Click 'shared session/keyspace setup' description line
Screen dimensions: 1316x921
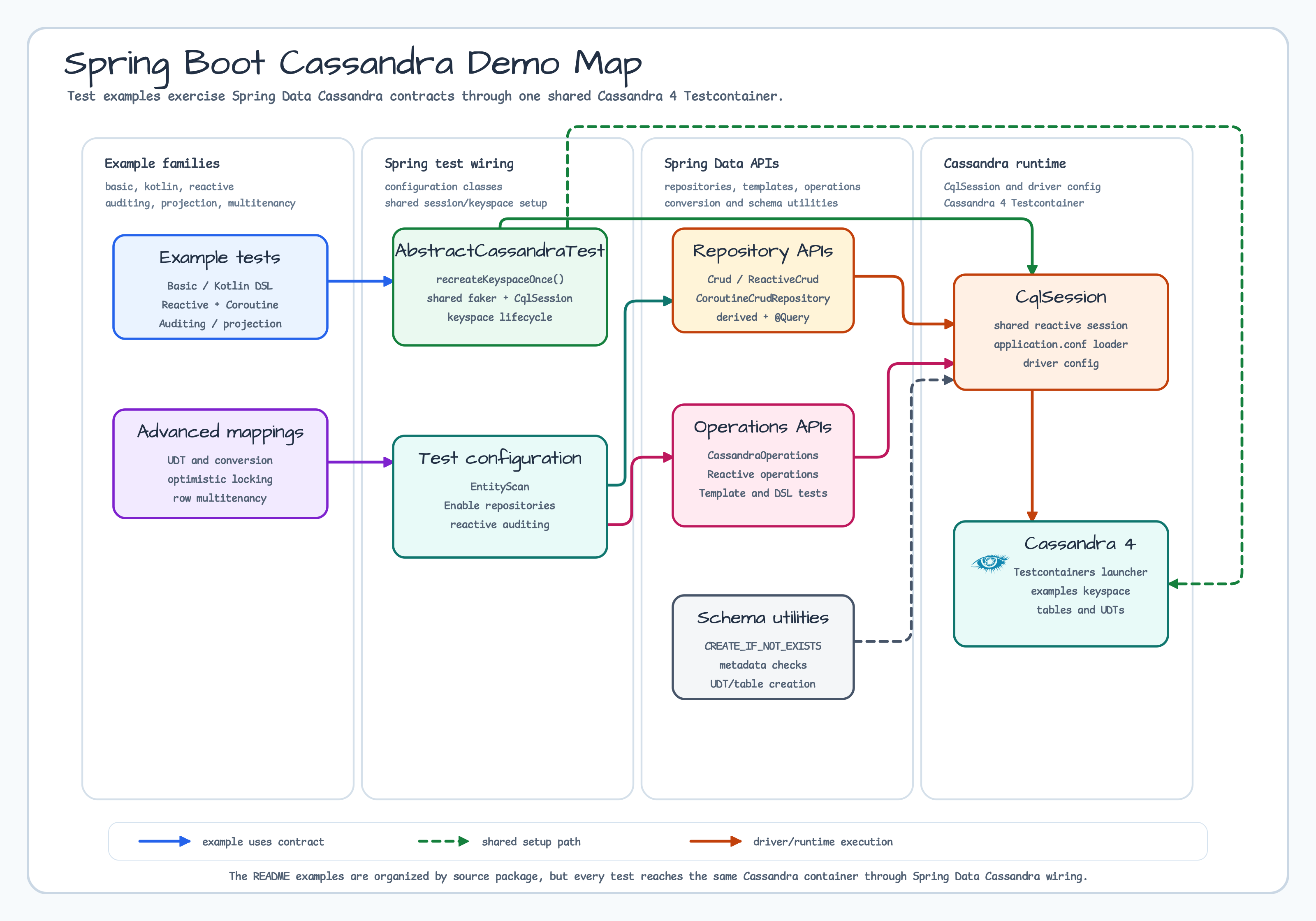[466, 203]
